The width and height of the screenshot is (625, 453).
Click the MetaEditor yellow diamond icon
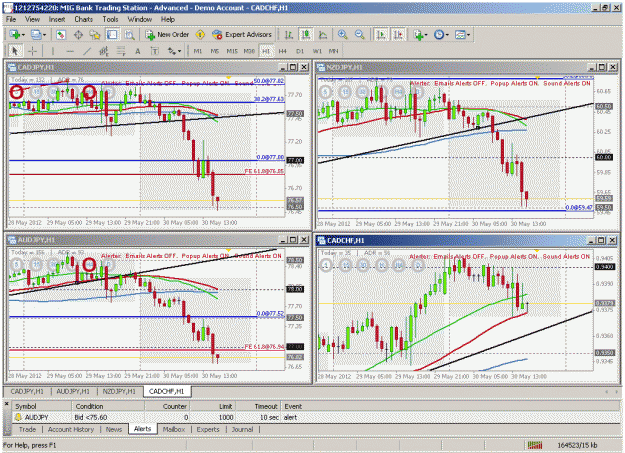coord(200,35)
